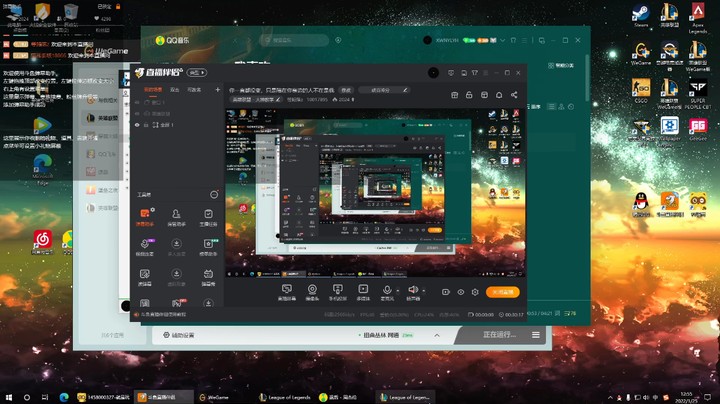The width and height of the screenshot is (720, 404).
Task: Switch to the third scene tab
Action: 194,90
